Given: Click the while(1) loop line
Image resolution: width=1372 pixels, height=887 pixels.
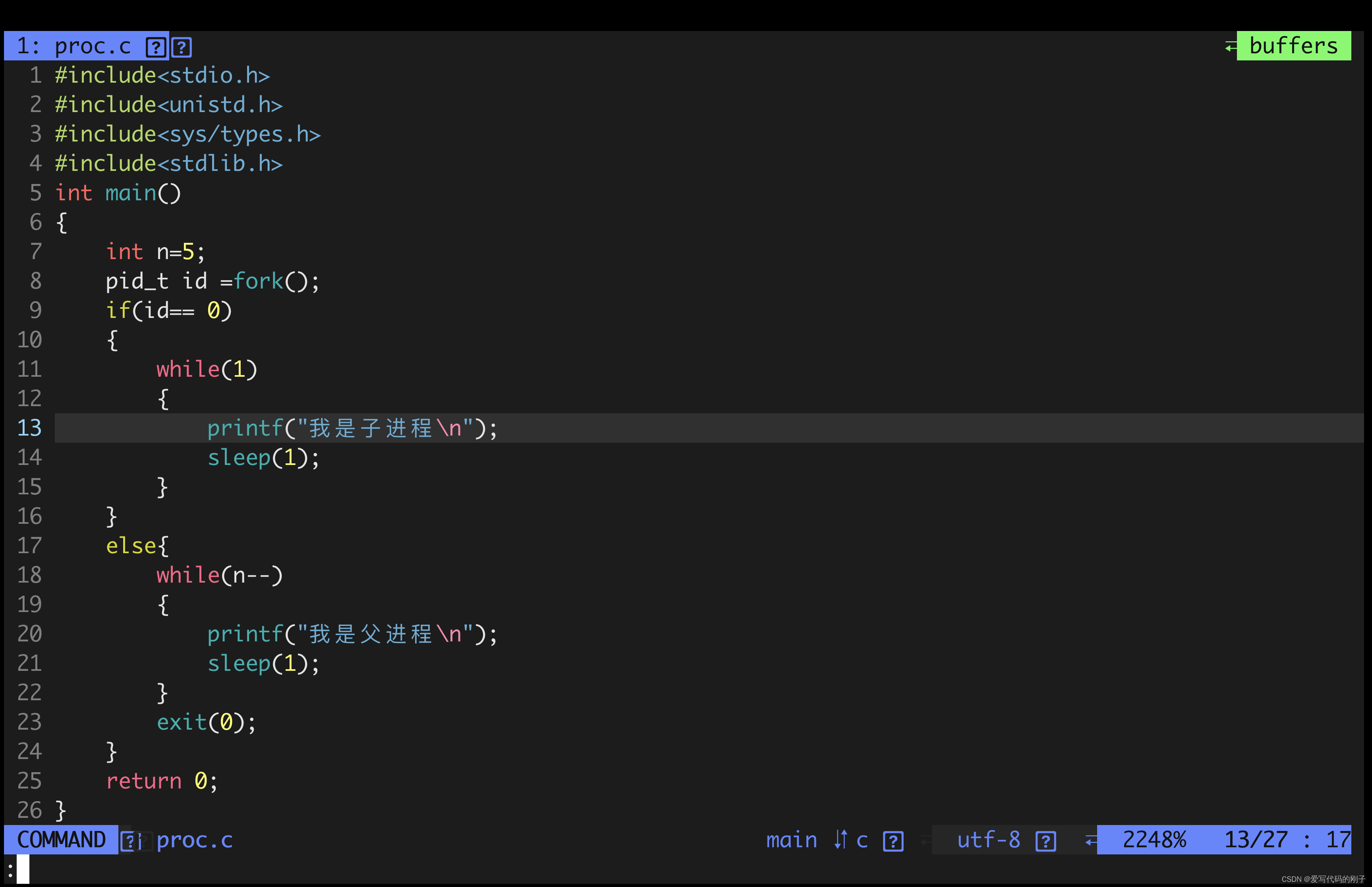Looking at the screenshot, I should click(207, 369).
